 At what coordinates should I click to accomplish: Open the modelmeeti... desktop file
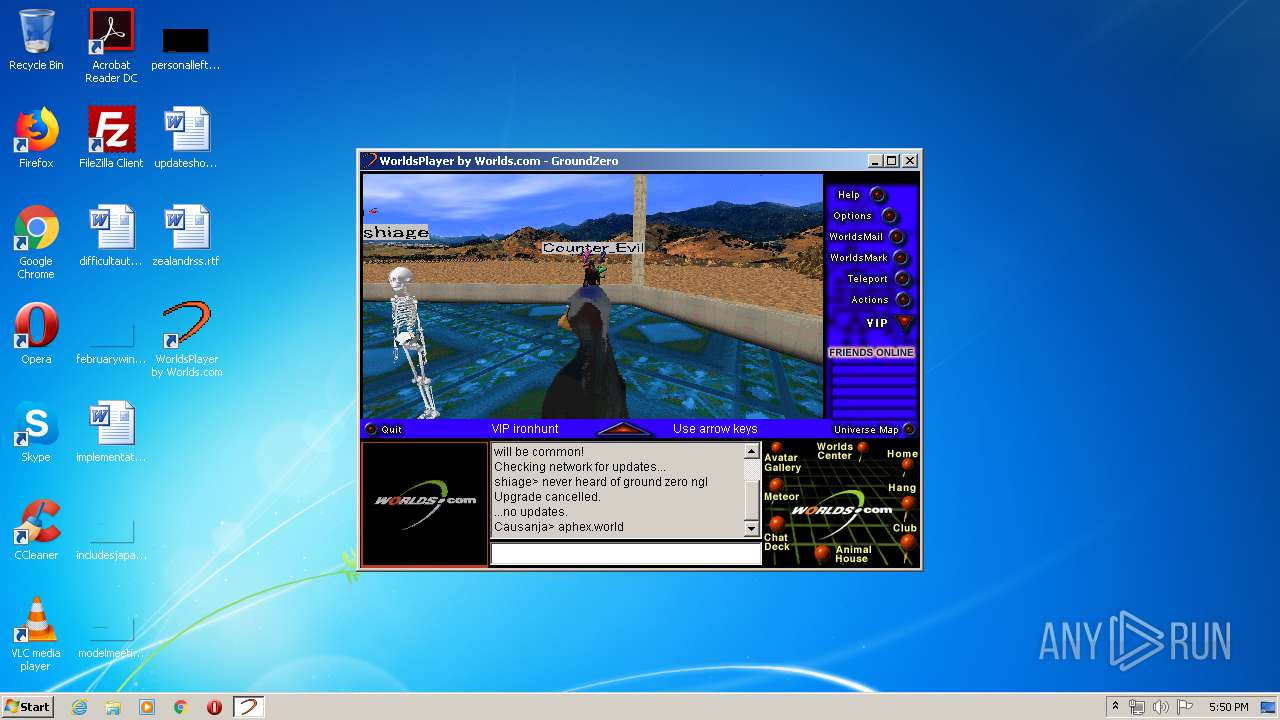point(111,634)
